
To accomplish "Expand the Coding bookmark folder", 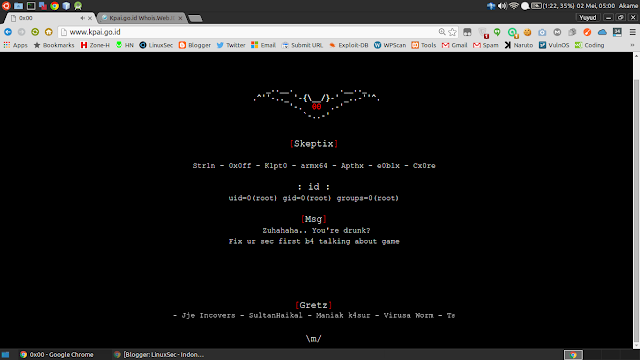I will (x=589, y=45).
